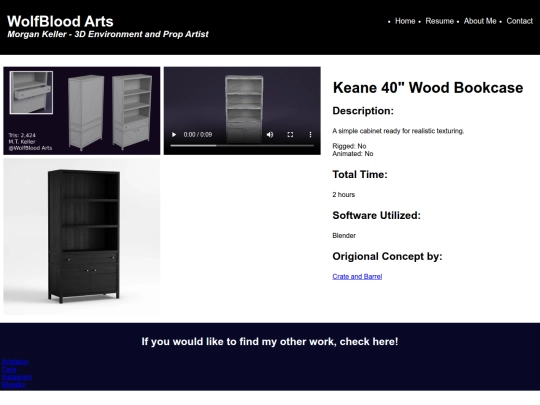Open the About Me page
The image size is (540, 405).
click(x=480, y=21)
